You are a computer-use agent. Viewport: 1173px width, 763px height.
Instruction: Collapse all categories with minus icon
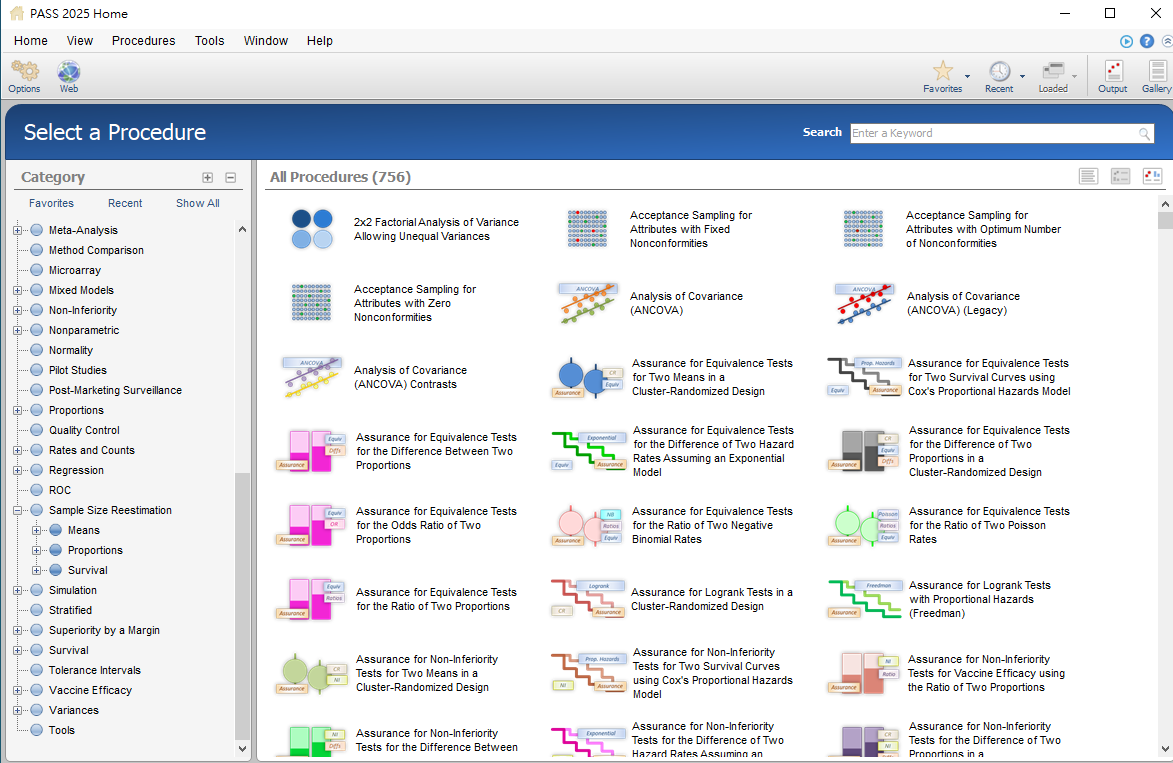coord(230,177)
